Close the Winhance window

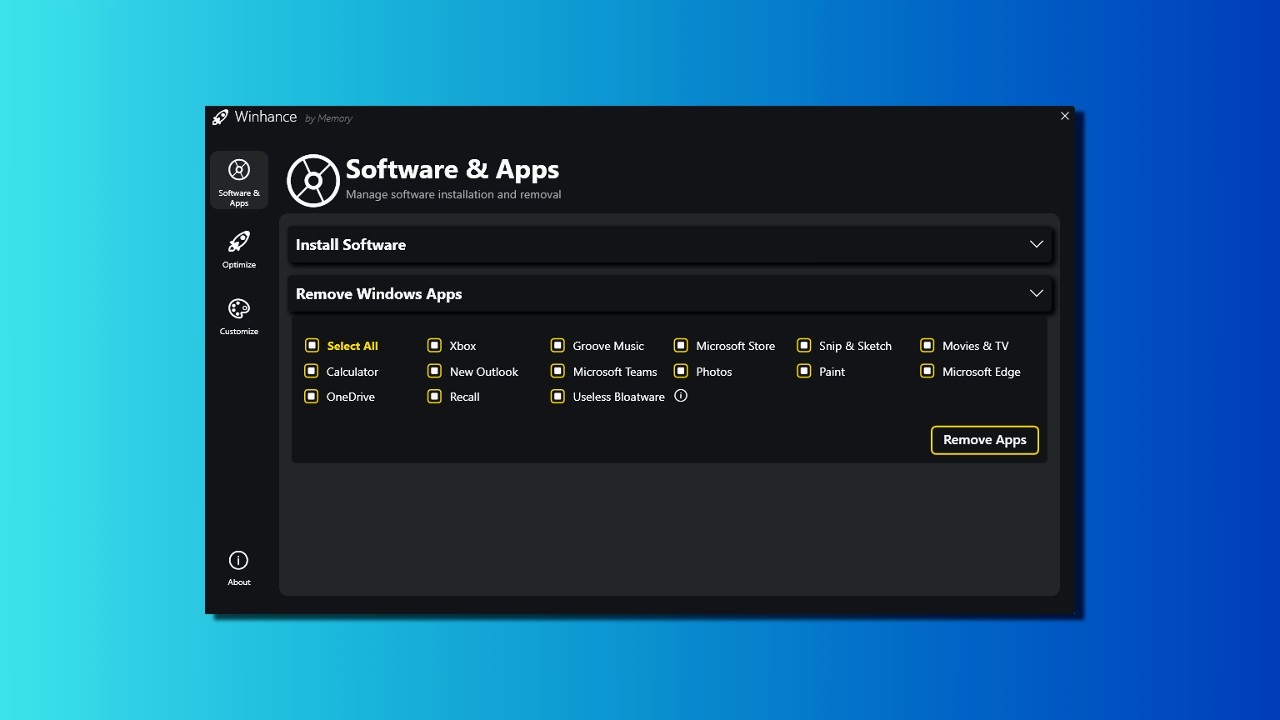pos(1065,116)
